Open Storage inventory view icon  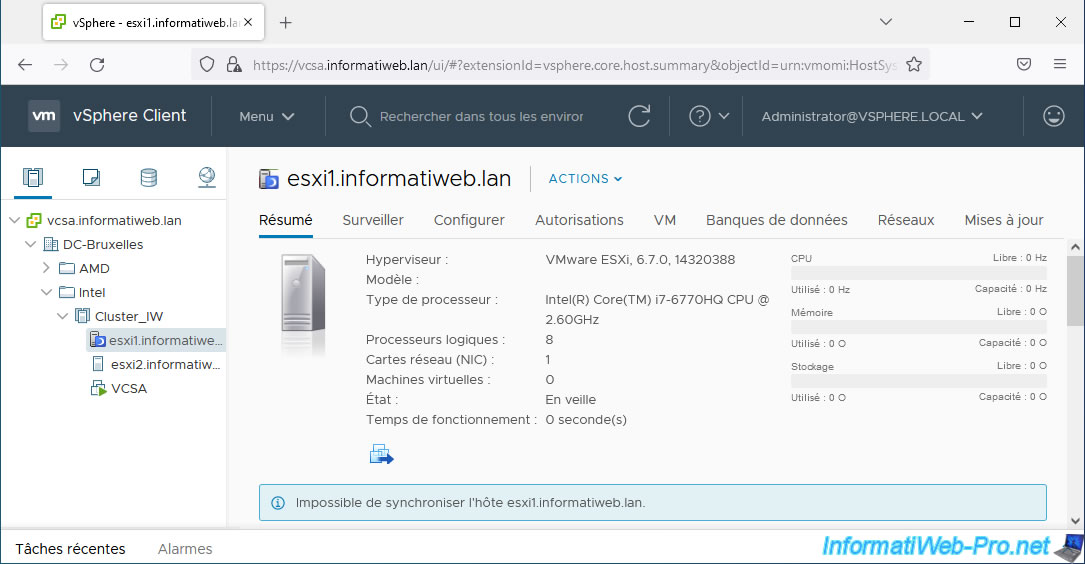coord(149,178)
